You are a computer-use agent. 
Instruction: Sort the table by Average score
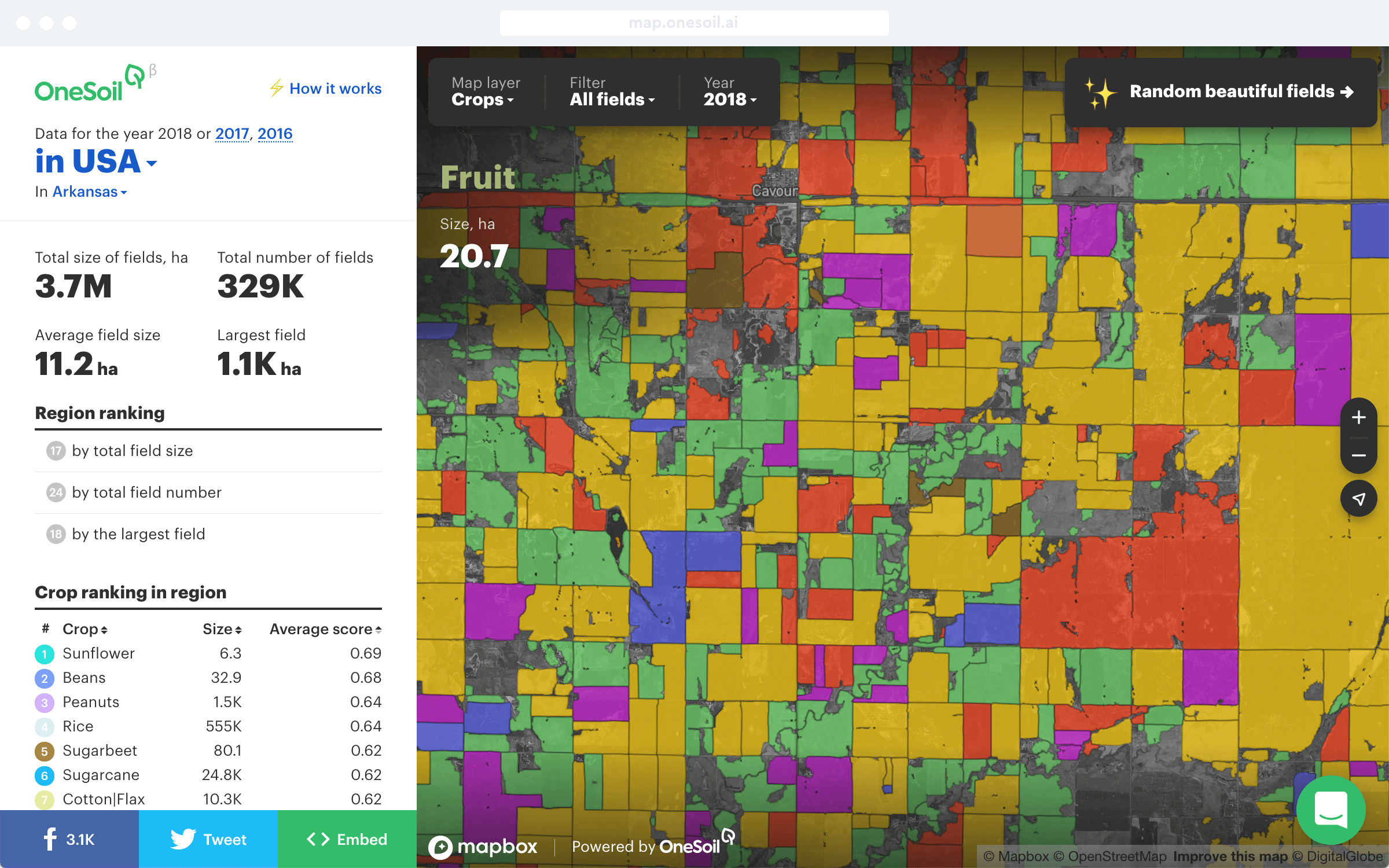(325, 630)
